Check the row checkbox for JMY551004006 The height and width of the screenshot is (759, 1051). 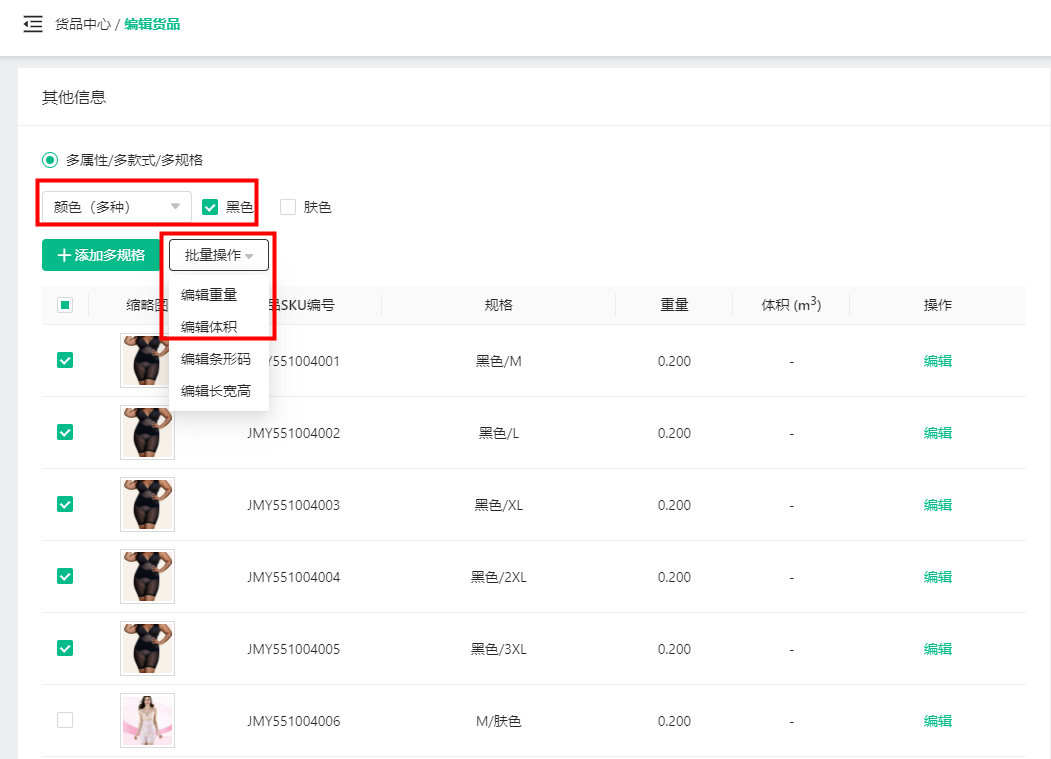click(x=65, y=720)
